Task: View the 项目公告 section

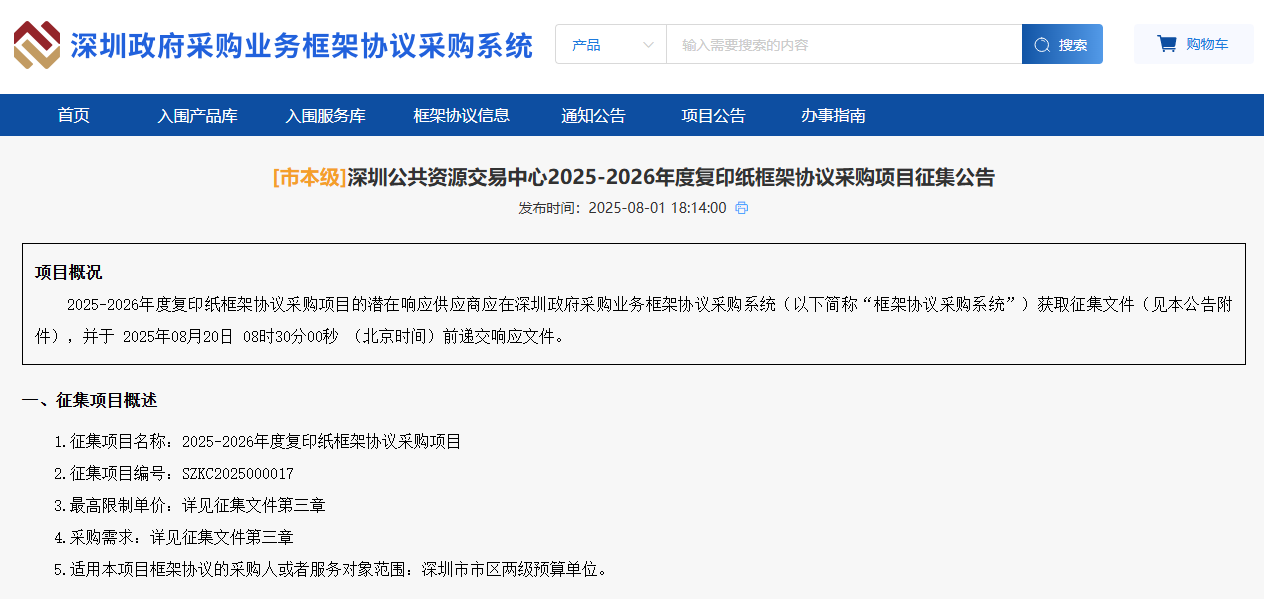Action: tap(712, 115)
